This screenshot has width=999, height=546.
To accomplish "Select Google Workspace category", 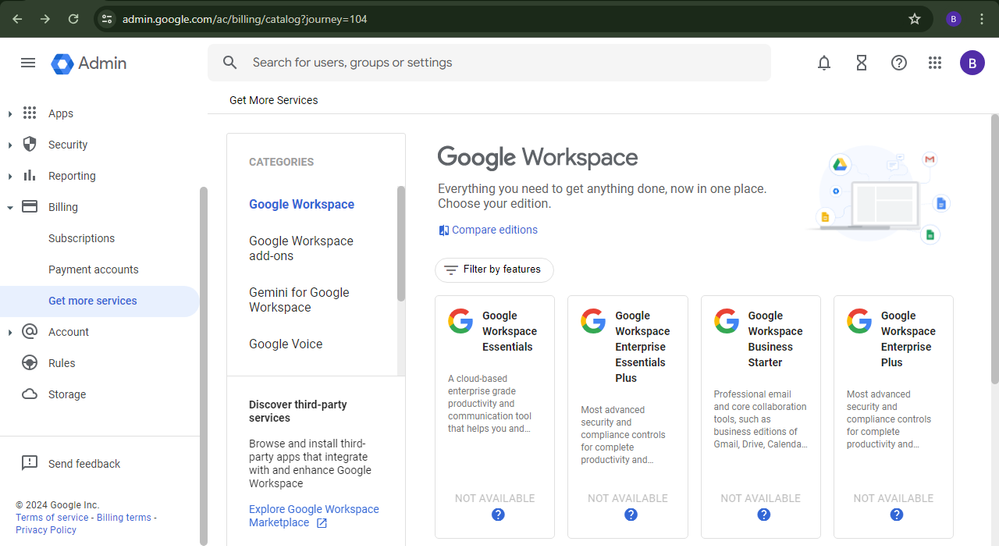I will [x=301, y=205].
